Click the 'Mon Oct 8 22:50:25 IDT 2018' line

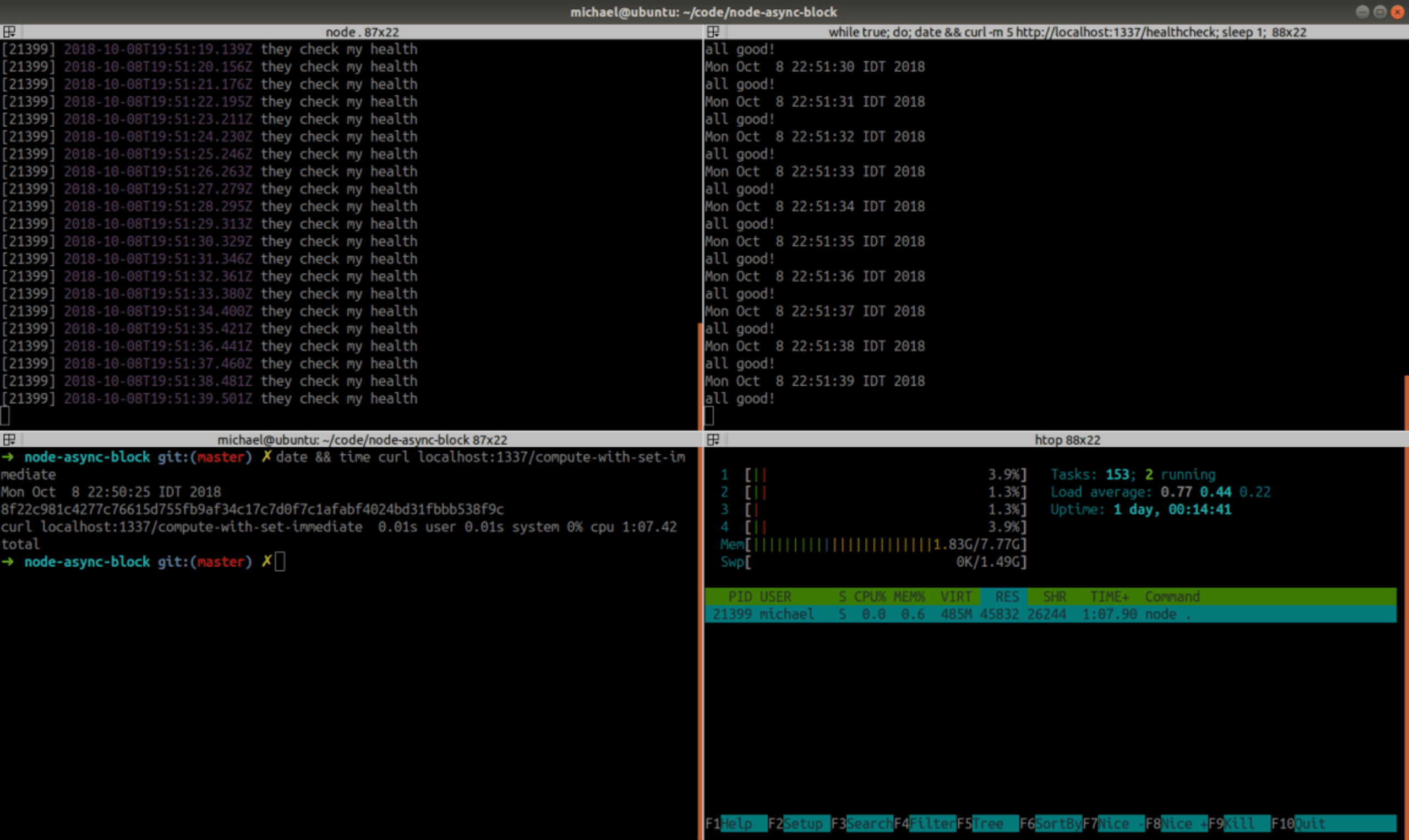point(111,492)
